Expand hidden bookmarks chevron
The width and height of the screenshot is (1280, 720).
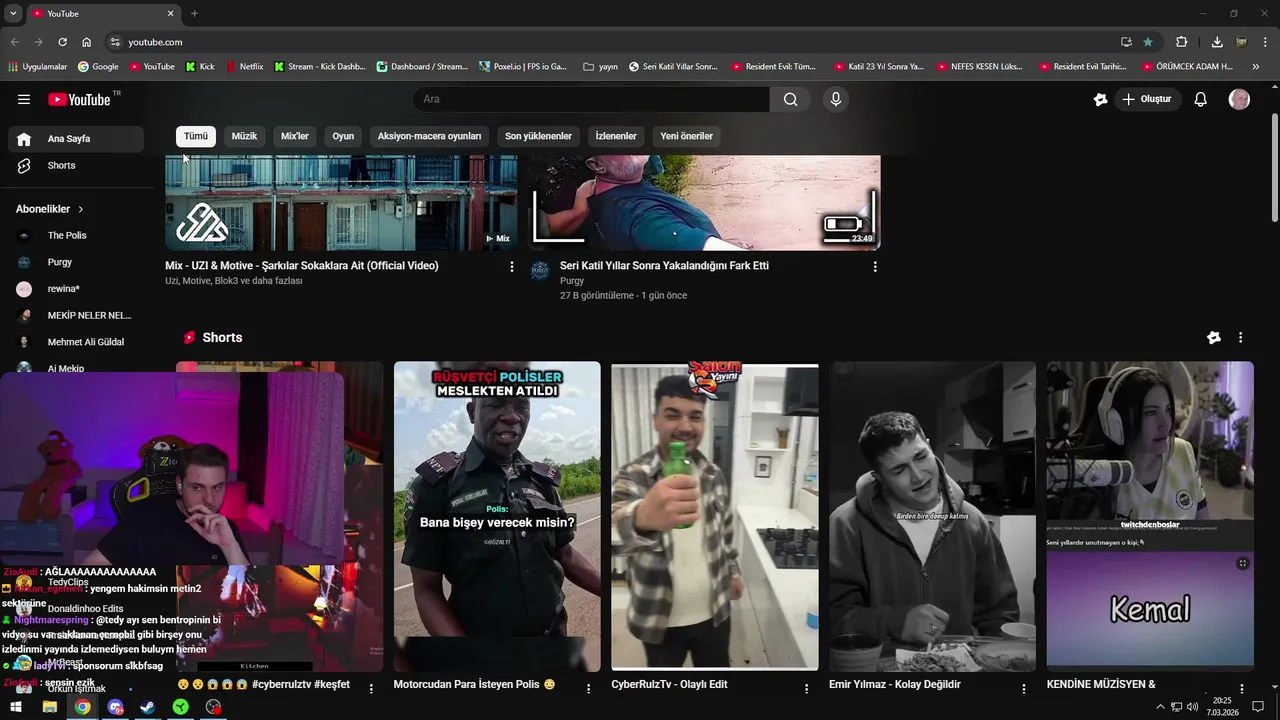(x=1256, y=67)
